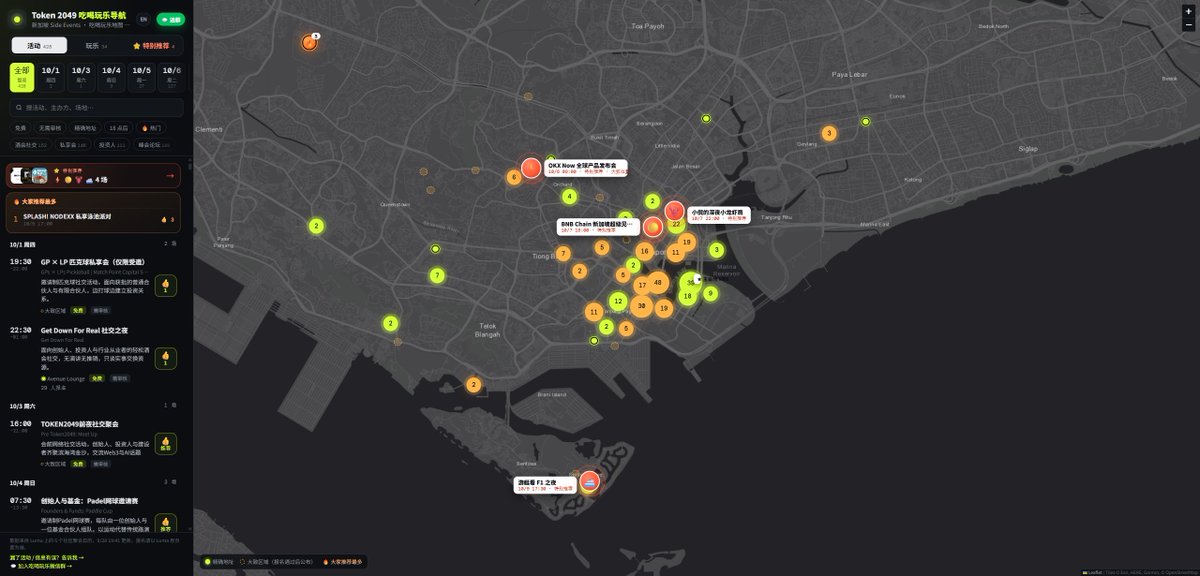The width and height of the screenshot is (1200, 576).
Task: Open the 小段的深夜小龙虾局 red map marker
Action: pos(674,211)
